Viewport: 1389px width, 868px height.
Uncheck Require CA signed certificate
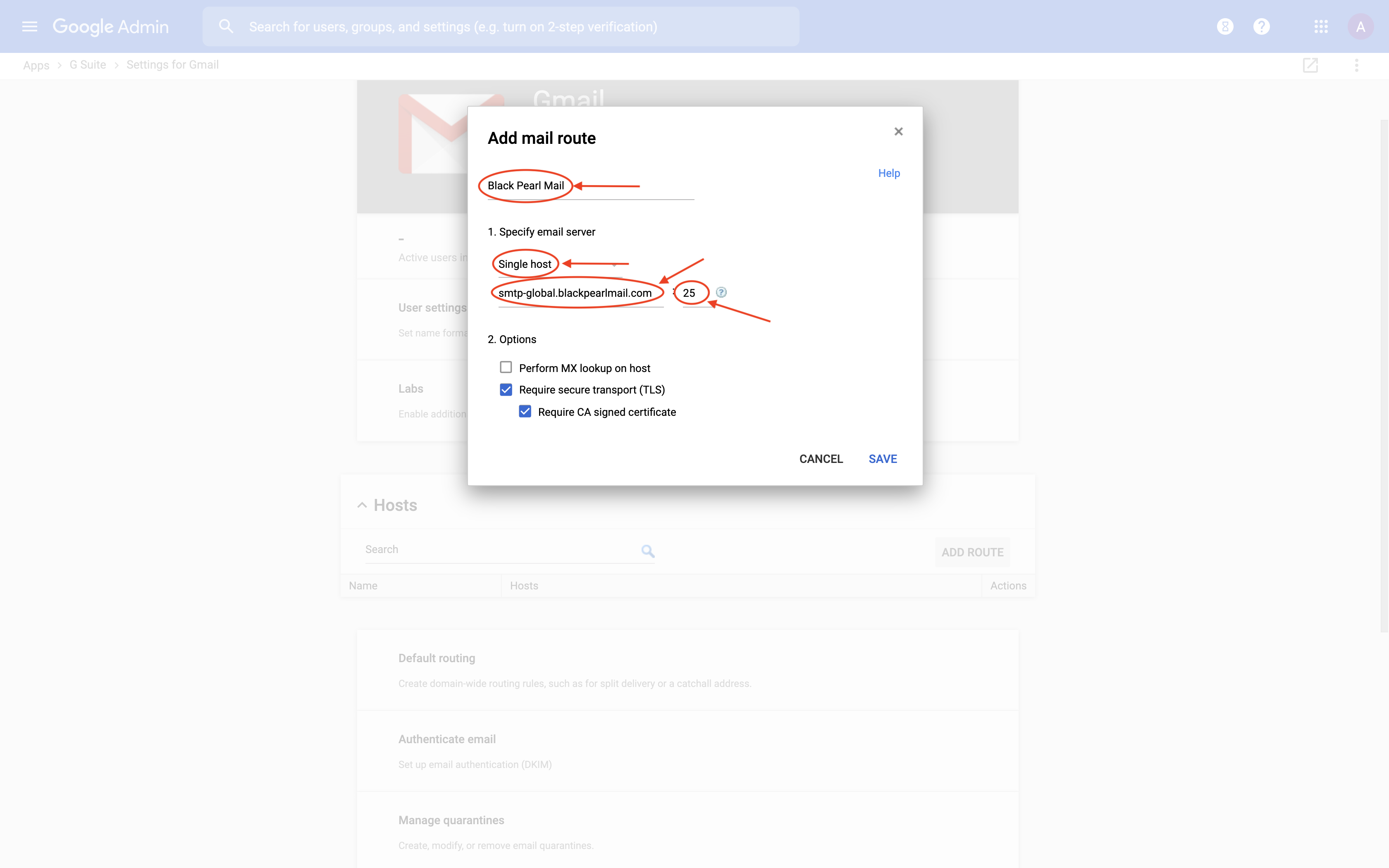pyautogui.click(x=525, y=412)
